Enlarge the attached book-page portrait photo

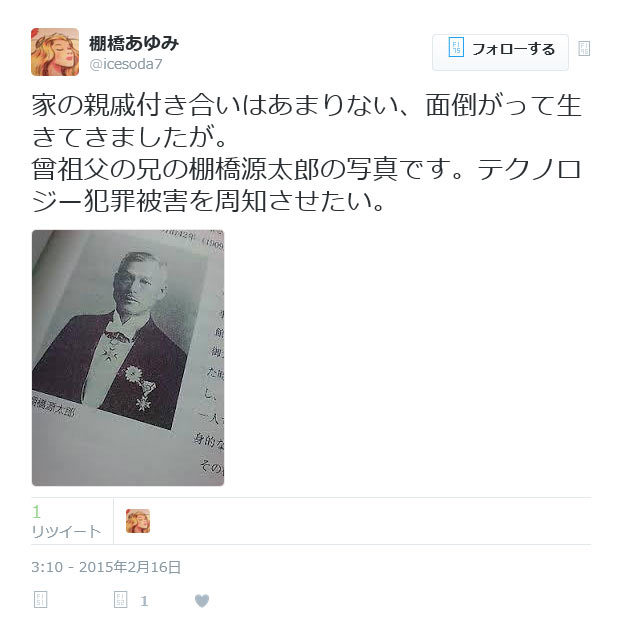point(128,358)
